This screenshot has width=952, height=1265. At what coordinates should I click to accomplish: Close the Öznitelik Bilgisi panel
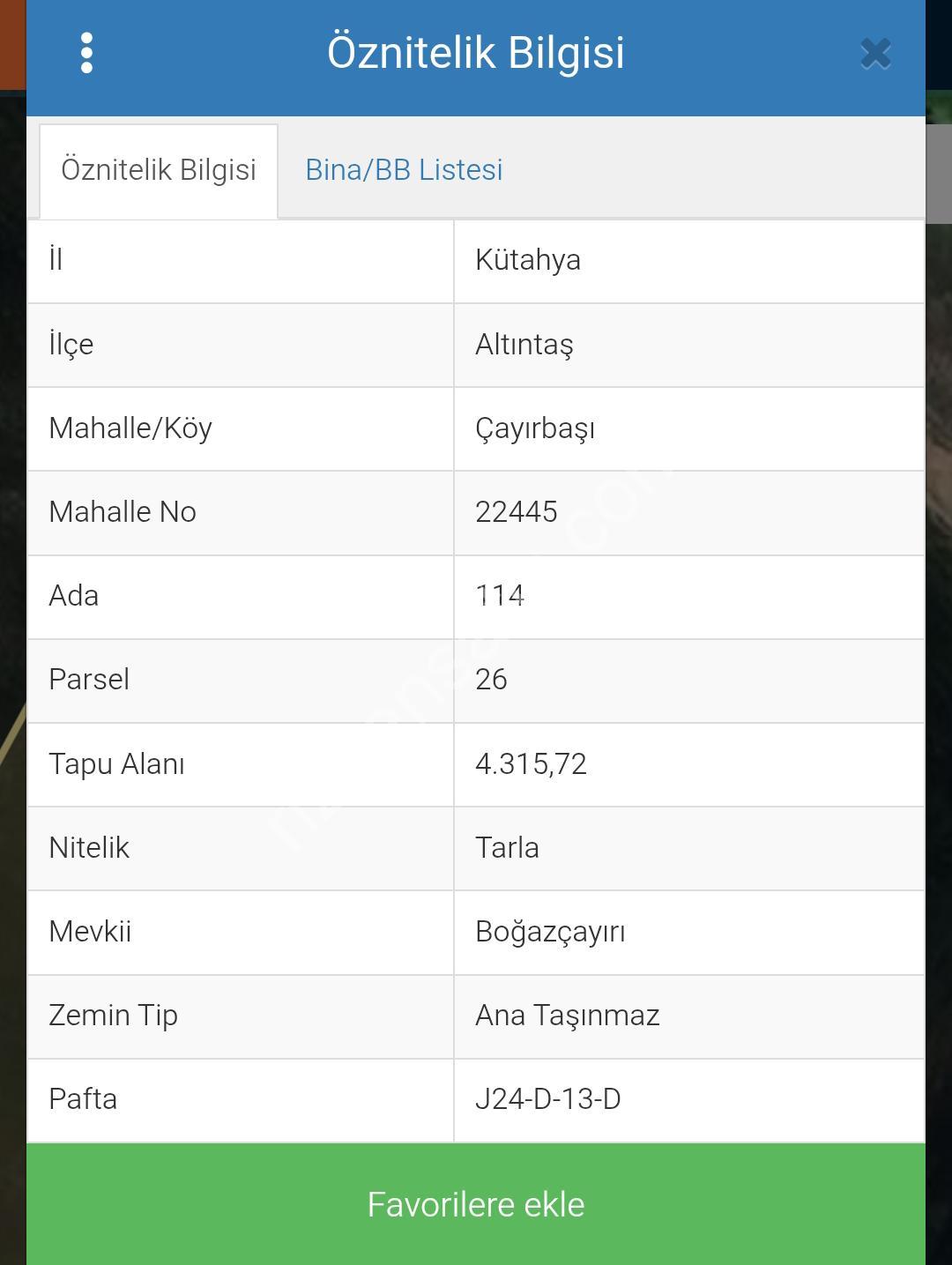click(x=875, y=54)
